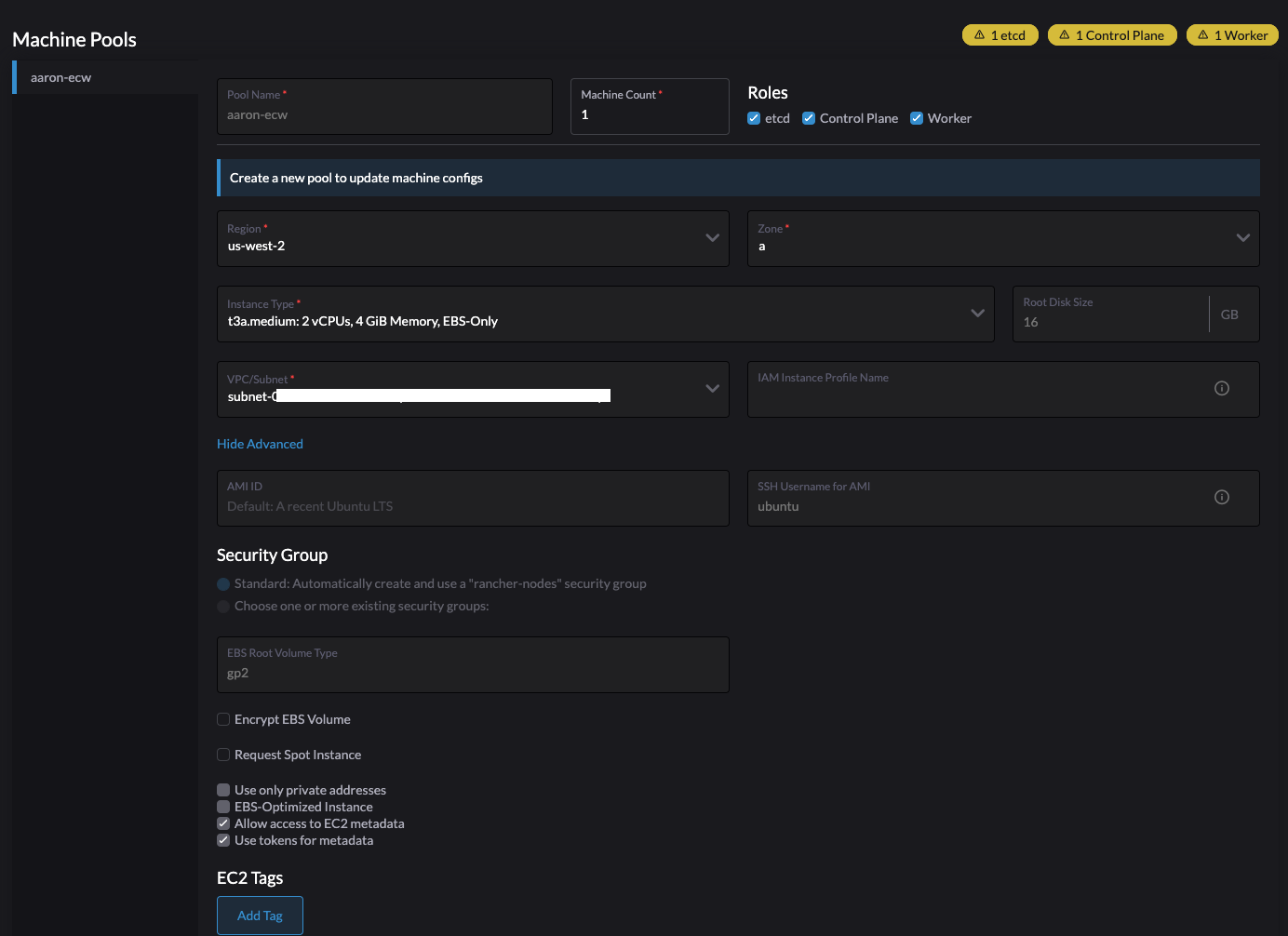Screen dimensions: 1288x936
Task: Select the Standard rancher-nodes security group option
Action: 222,583
